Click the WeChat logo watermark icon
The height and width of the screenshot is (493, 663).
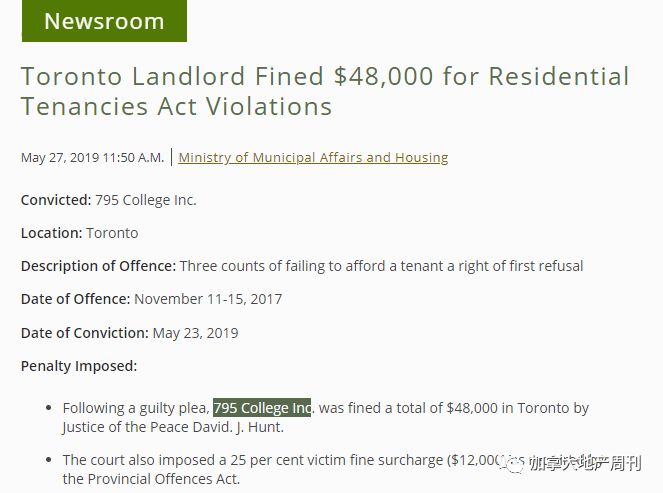(x=513, y=464)
